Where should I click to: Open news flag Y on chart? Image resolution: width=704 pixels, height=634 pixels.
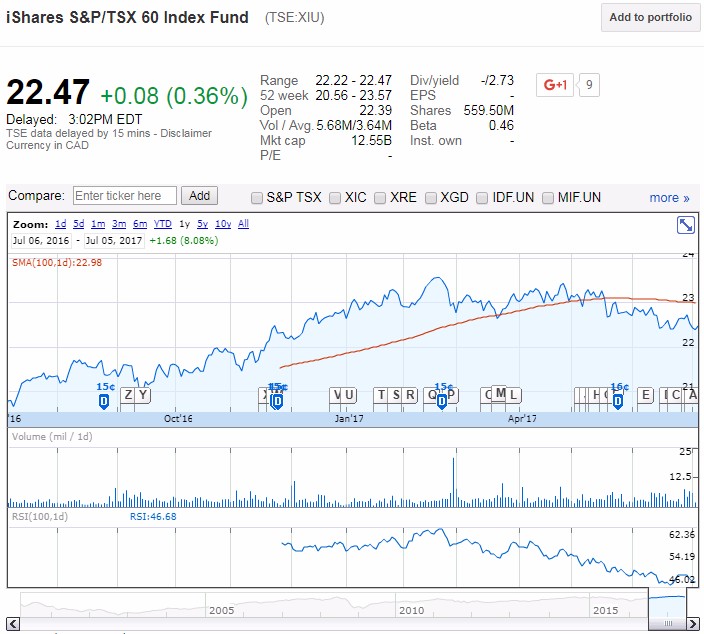pos(143,395)
